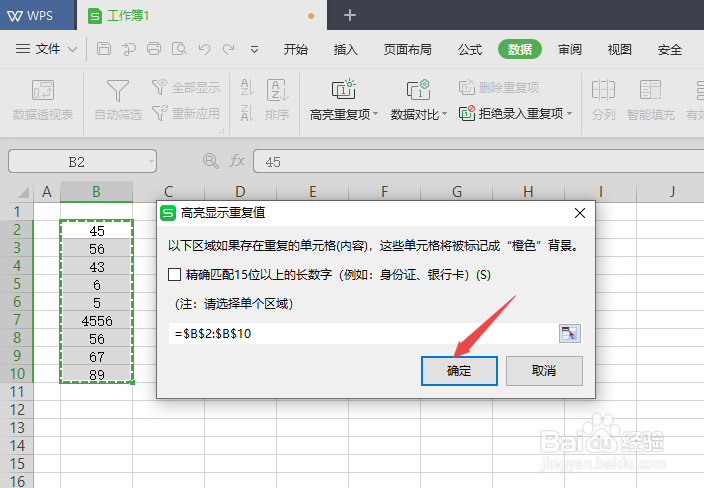The width and height of the screenshot is (704, 488).
Task: Select column A header
Action: (47, 192)
